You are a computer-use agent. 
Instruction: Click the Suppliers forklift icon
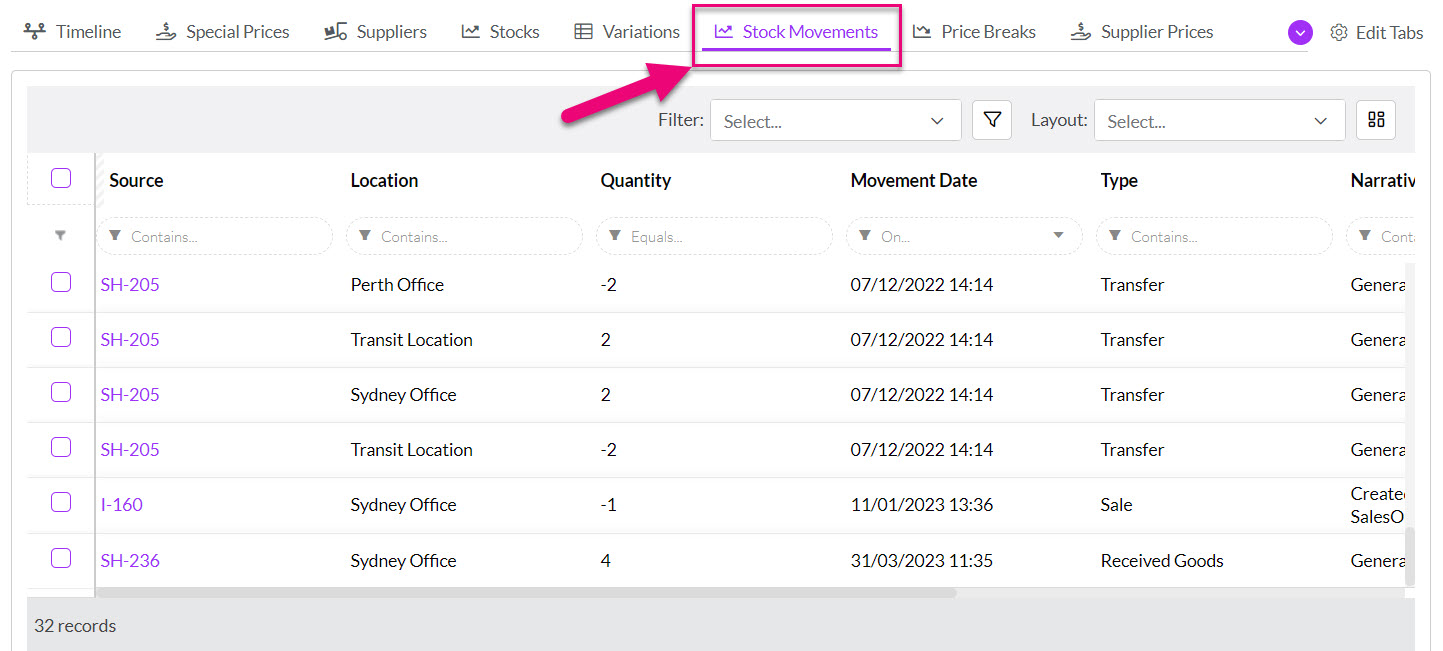coord(336,32)
